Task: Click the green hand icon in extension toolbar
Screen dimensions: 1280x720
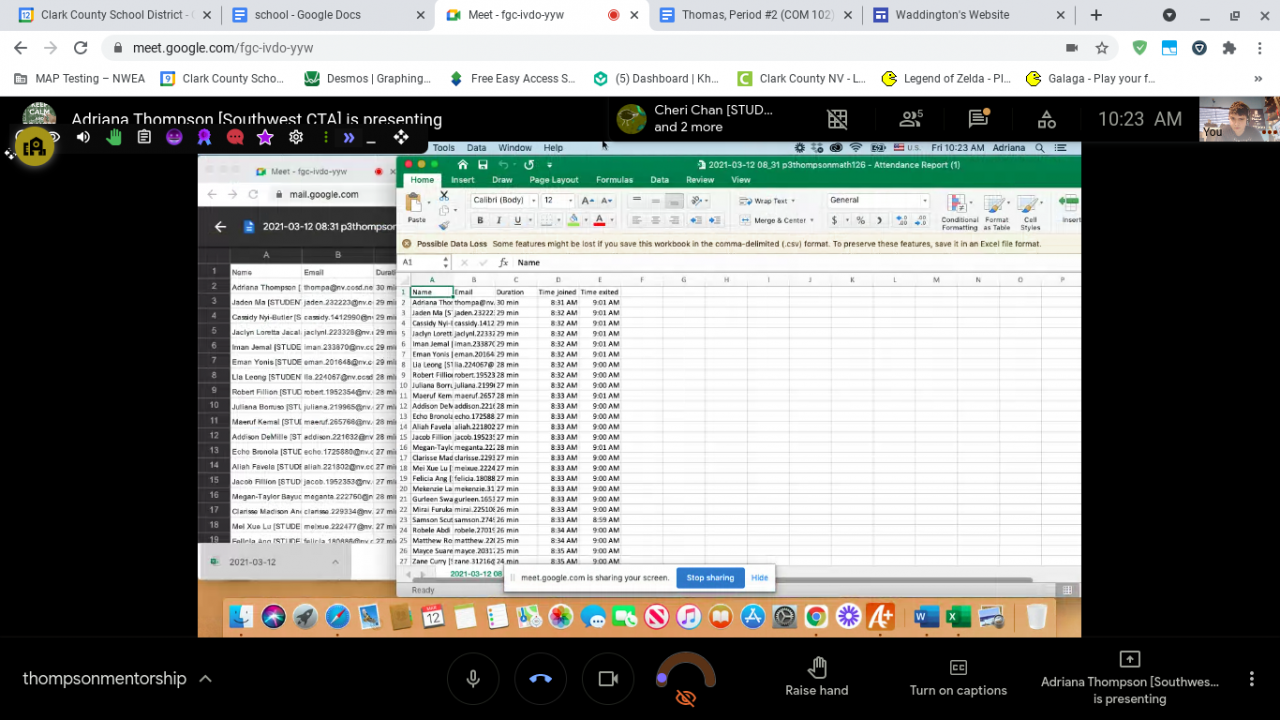Action: tap(114, 137)
